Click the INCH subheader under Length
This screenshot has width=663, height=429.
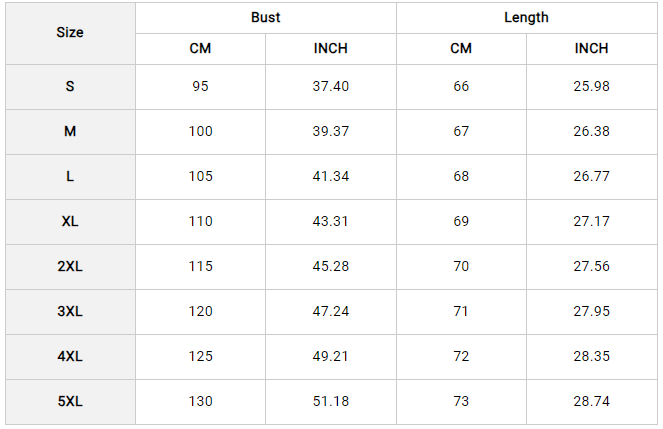tap(591, 49)
